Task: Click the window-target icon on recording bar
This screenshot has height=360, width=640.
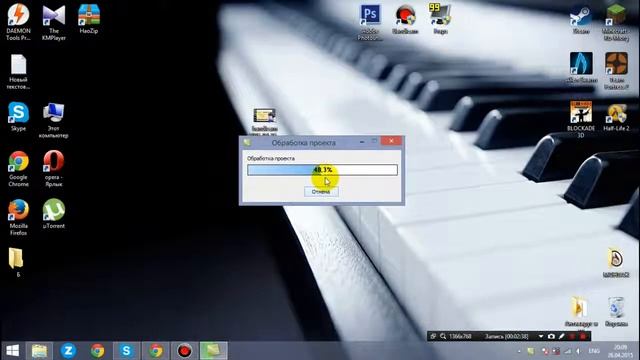Action: (433, 336)
